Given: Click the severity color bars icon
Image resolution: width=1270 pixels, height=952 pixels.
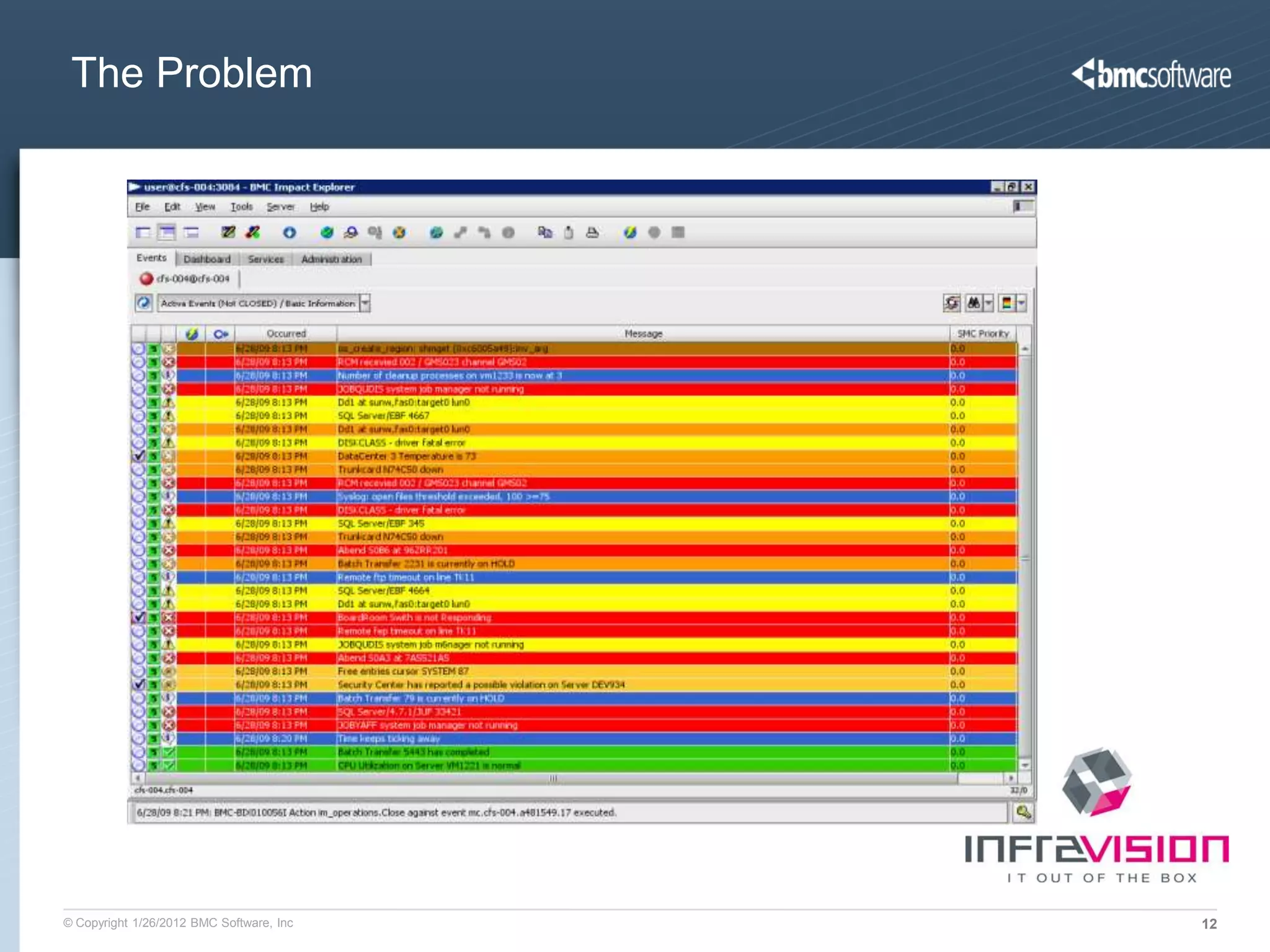Looking at the screenshot, I should [1007, 303].
